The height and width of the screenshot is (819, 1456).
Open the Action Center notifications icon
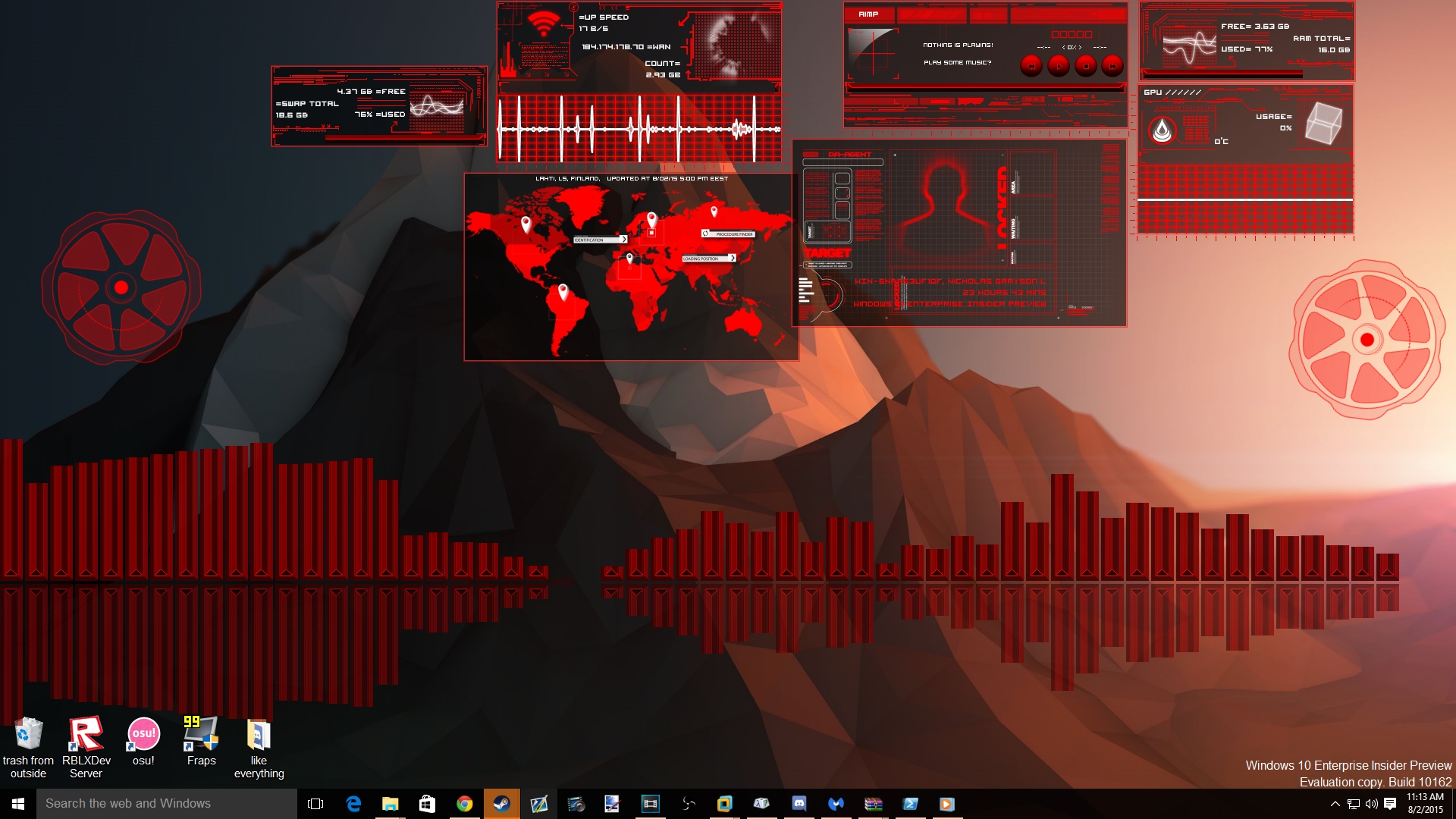pos(1390,804)
